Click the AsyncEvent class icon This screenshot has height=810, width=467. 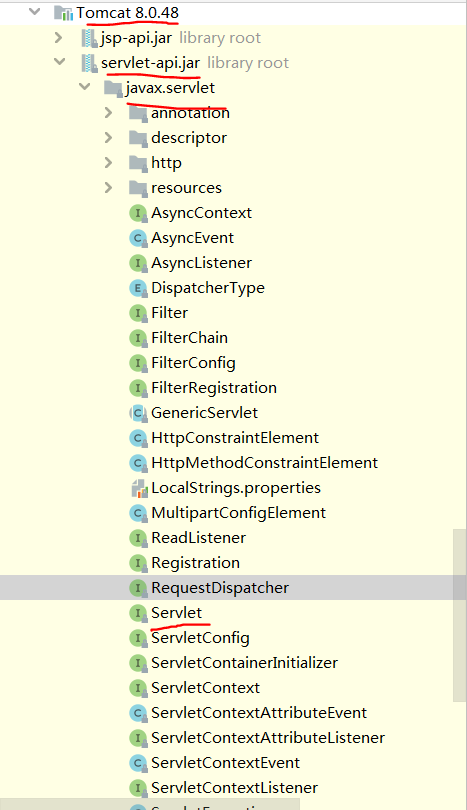(137, 238)
